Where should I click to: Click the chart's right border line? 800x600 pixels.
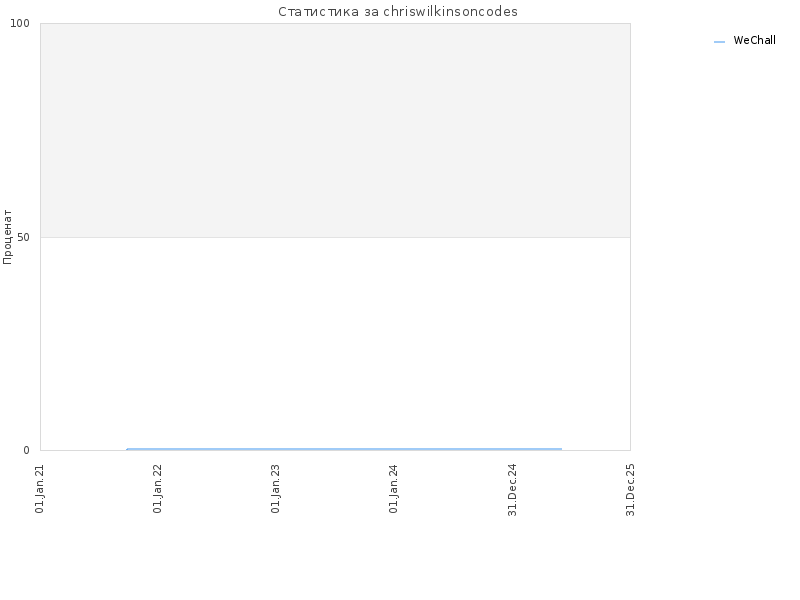pos(631,237)
